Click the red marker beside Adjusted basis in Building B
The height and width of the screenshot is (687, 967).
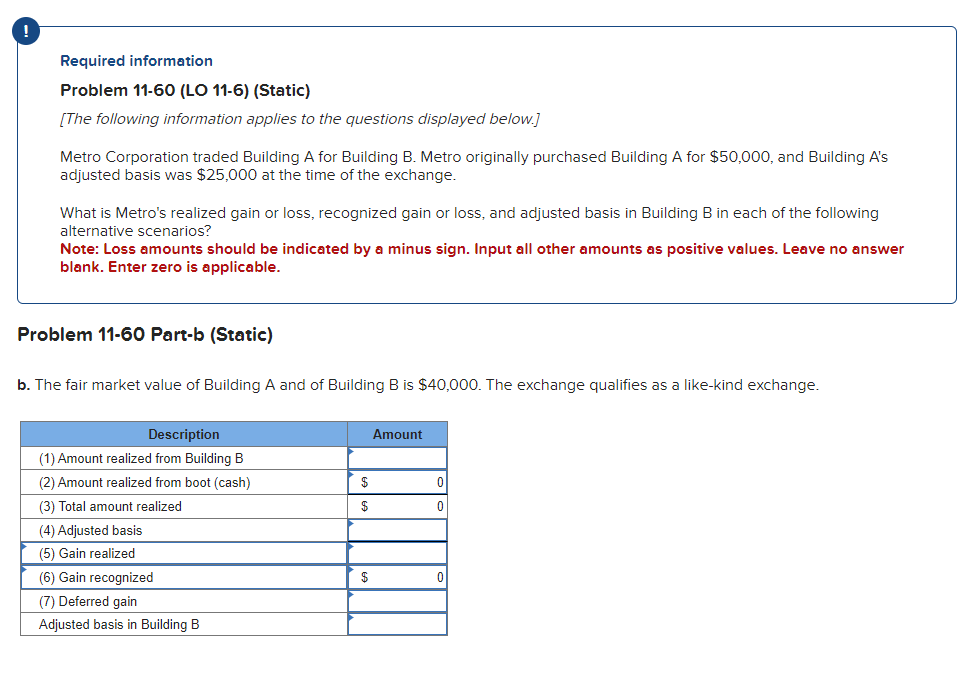click(x=351, y=618)
